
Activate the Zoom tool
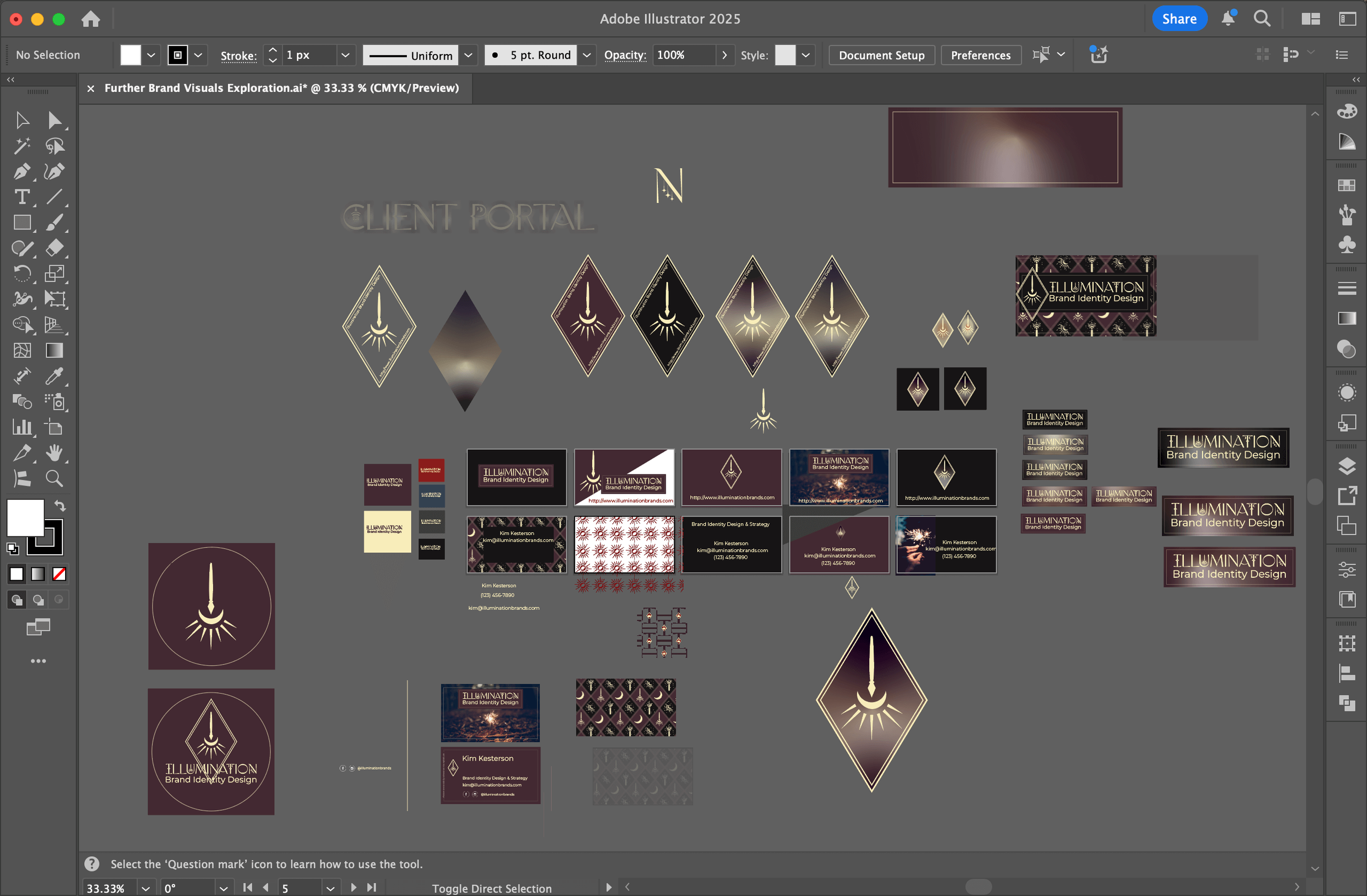click(54, 478)
